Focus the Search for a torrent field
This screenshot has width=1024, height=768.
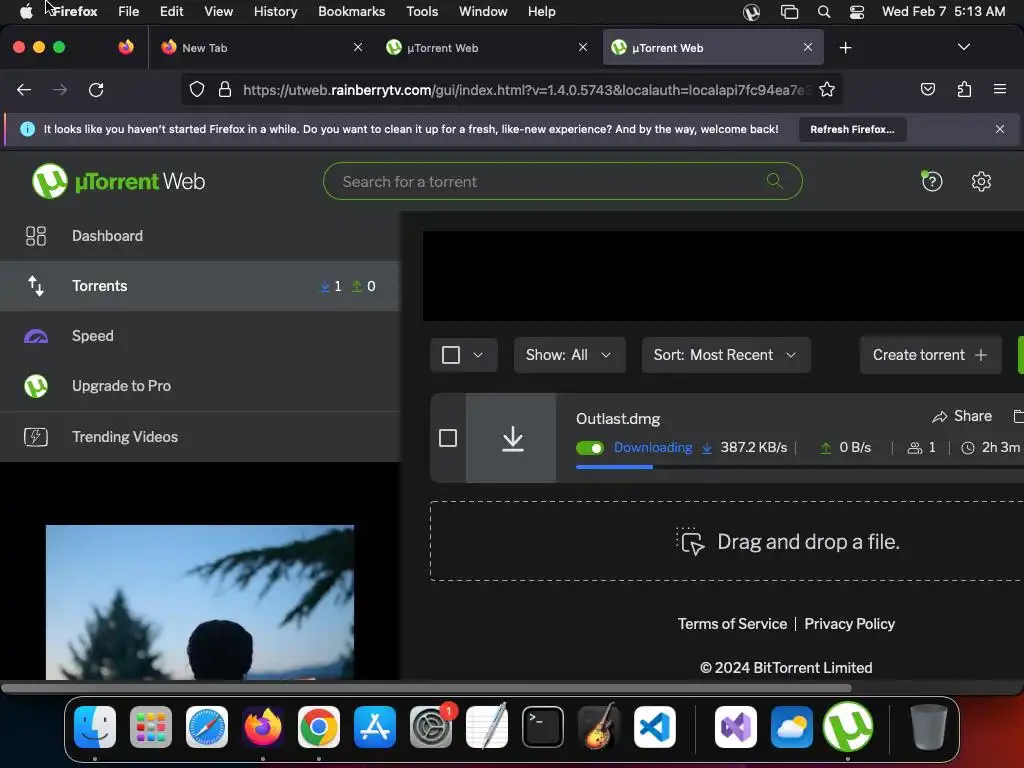coord(562,181)
